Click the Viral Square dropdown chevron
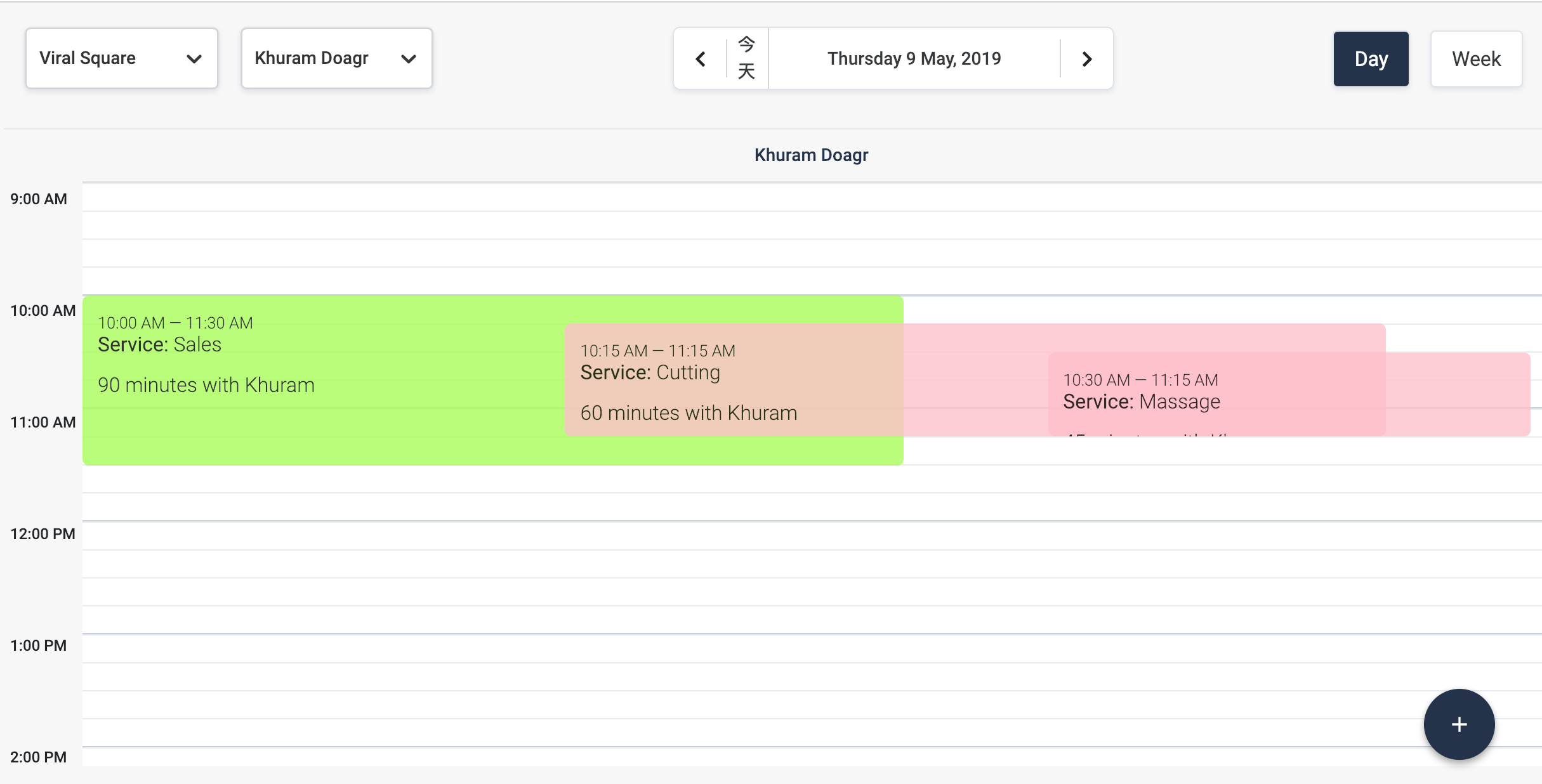This screenshot has height=784, width=1542. click(194, 58)
